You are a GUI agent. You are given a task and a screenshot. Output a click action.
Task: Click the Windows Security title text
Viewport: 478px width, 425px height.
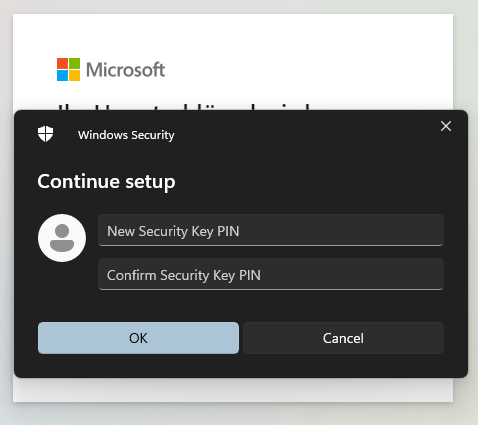pos(126,135)
